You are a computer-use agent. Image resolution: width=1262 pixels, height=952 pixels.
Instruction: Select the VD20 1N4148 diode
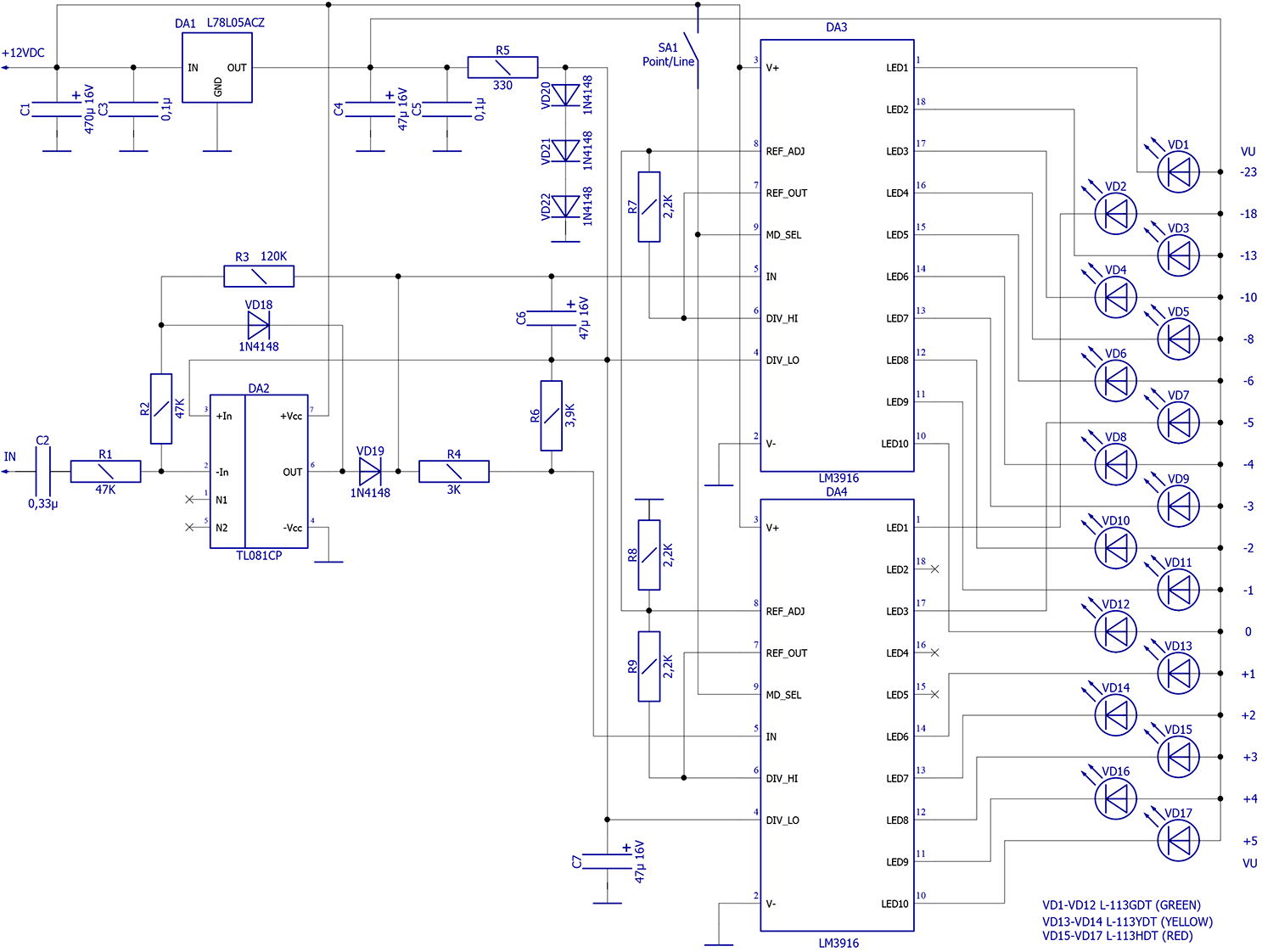(x=566, y=95)
